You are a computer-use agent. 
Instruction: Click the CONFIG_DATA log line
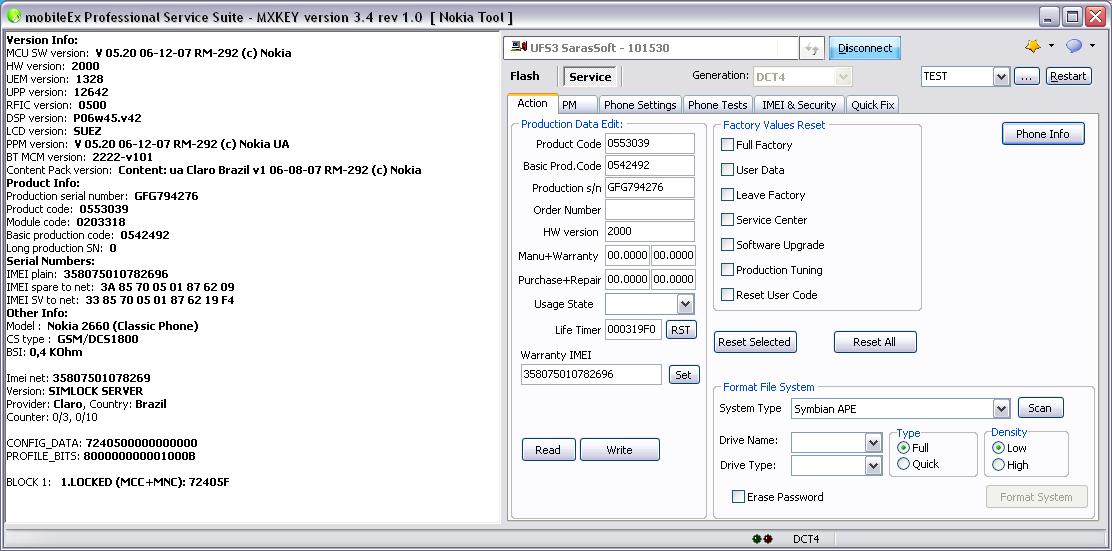point(101,443)
